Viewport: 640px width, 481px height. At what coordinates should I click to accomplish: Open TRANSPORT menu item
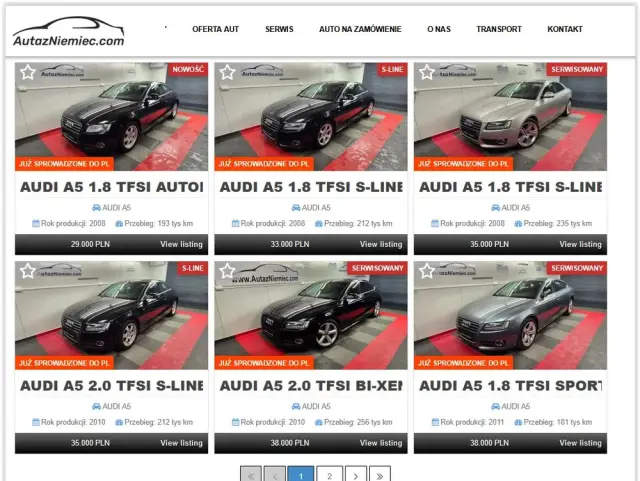(499, 29)
